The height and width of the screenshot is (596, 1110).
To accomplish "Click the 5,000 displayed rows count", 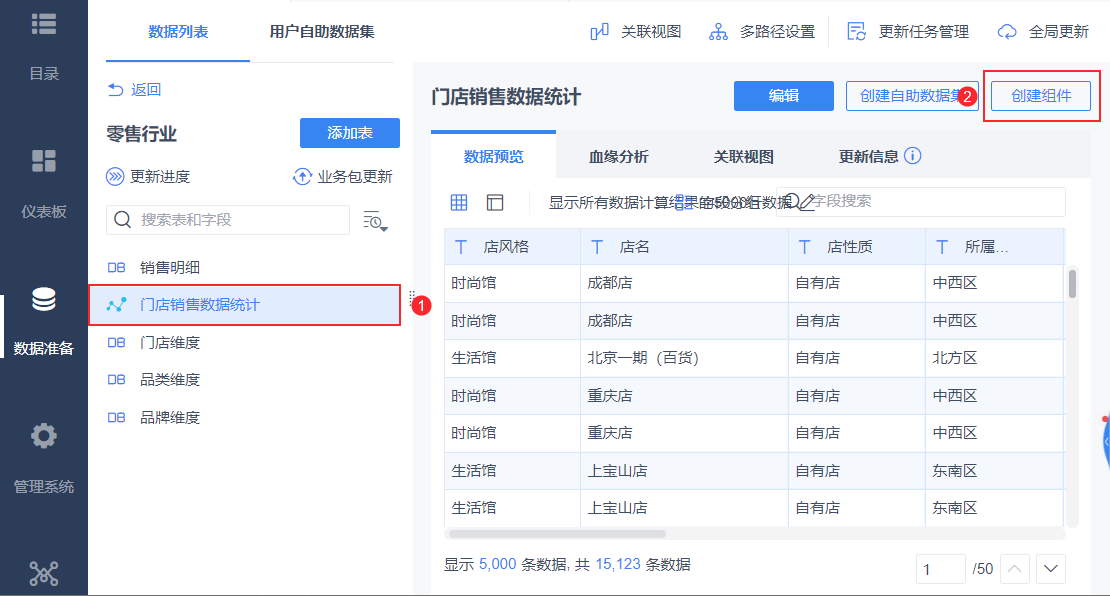I will coord(498,564).
